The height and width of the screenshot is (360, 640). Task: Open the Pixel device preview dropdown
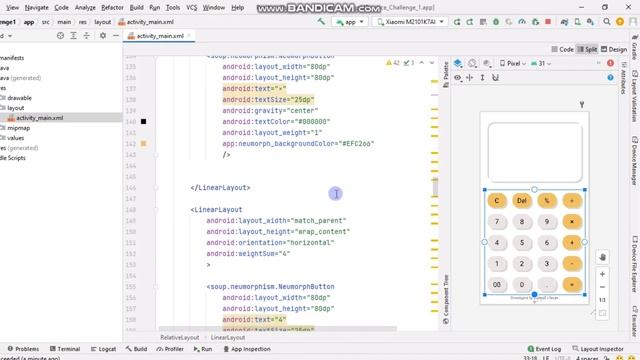pyautogui.click(x=513, y=63)
